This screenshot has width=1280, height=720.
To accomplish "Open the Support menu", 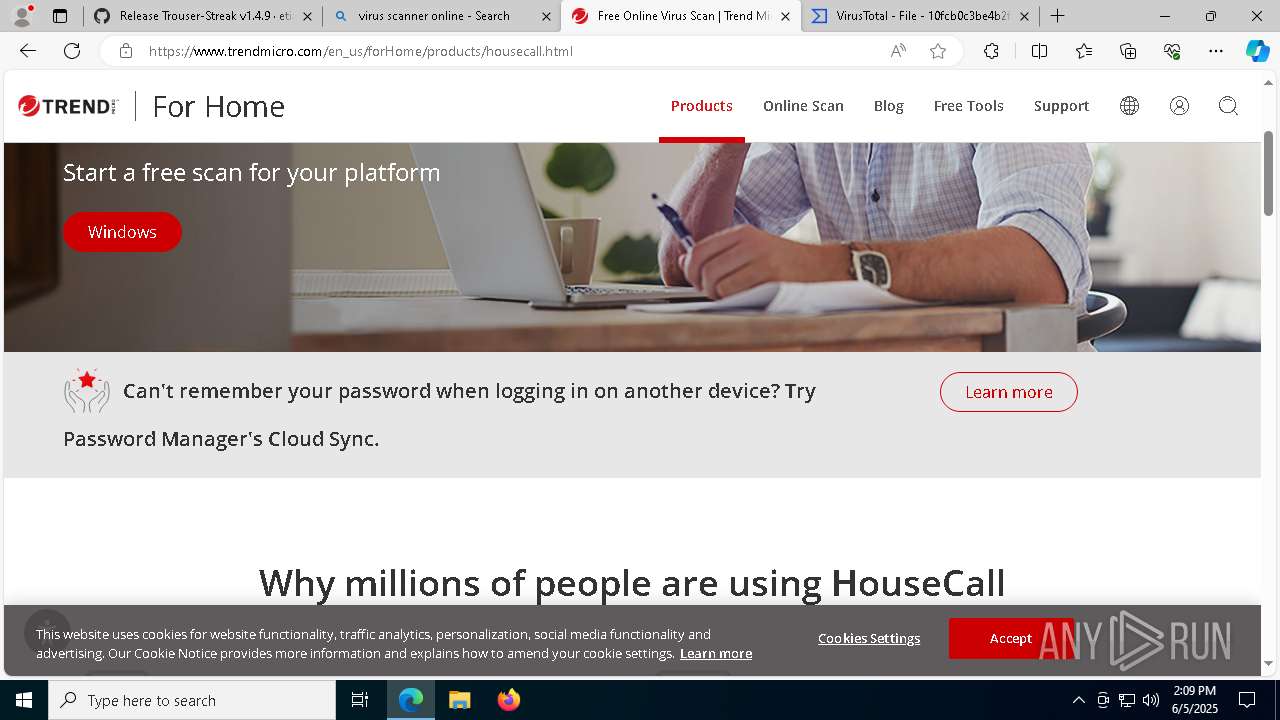I will tap(1061, 106).
